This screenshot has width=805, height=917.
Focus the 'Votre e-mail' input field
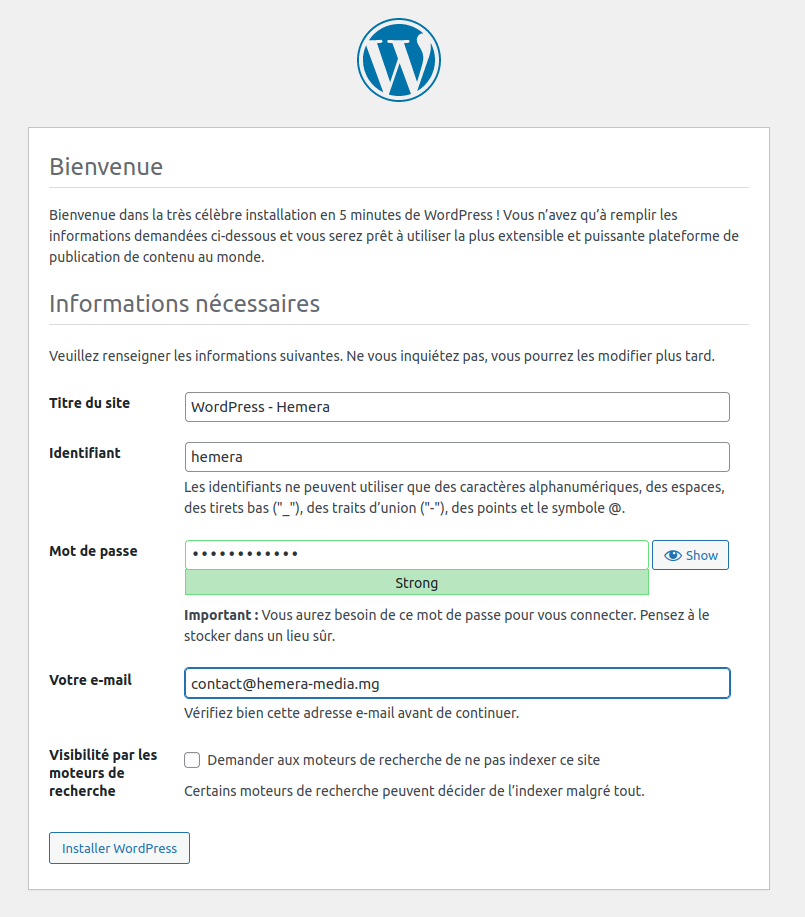(x=456, y=683)
